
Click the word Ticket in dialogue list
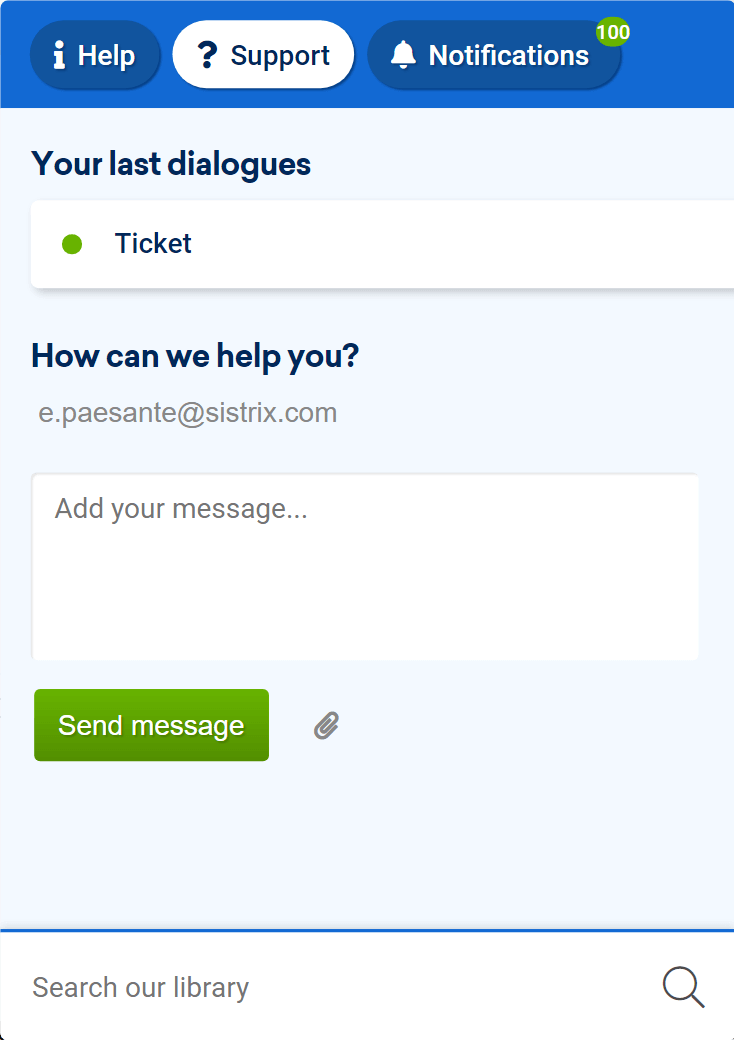tap(153, 243)
